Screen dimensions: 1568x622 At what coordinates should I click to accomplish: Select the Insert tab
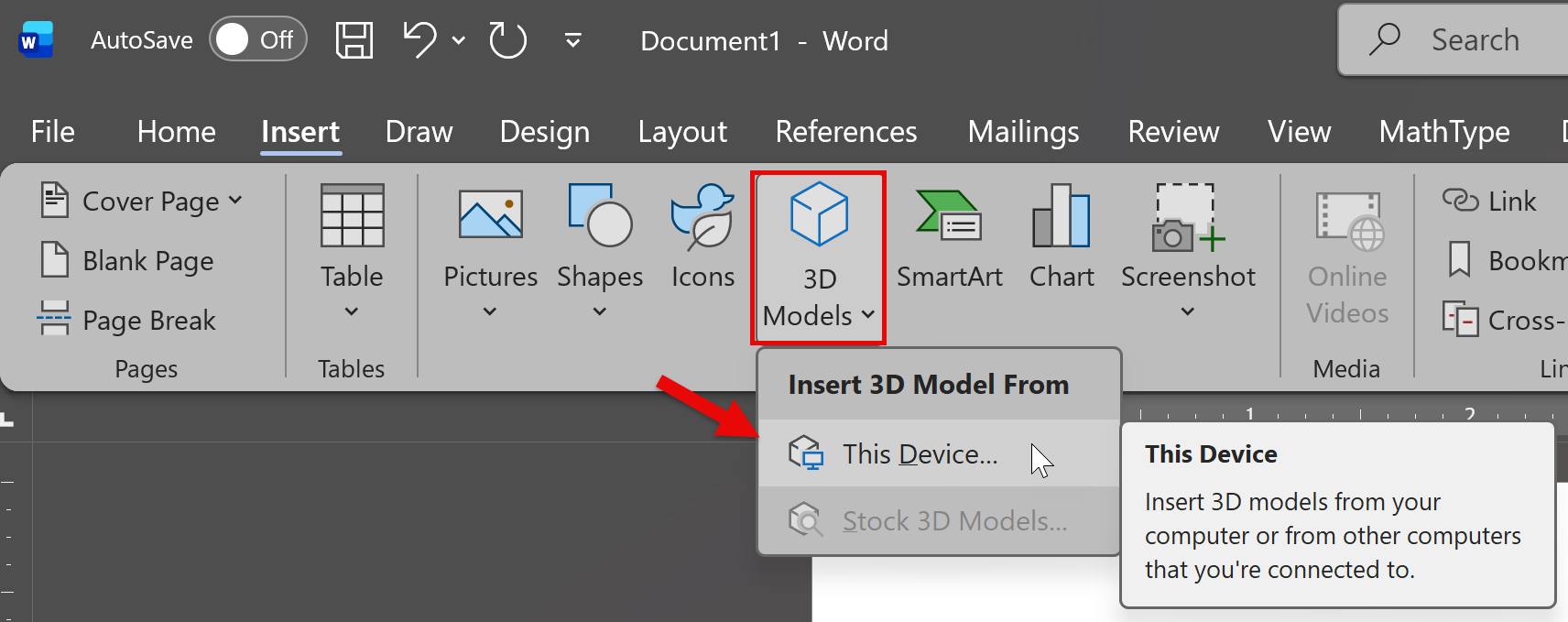[x=300, y=132]
